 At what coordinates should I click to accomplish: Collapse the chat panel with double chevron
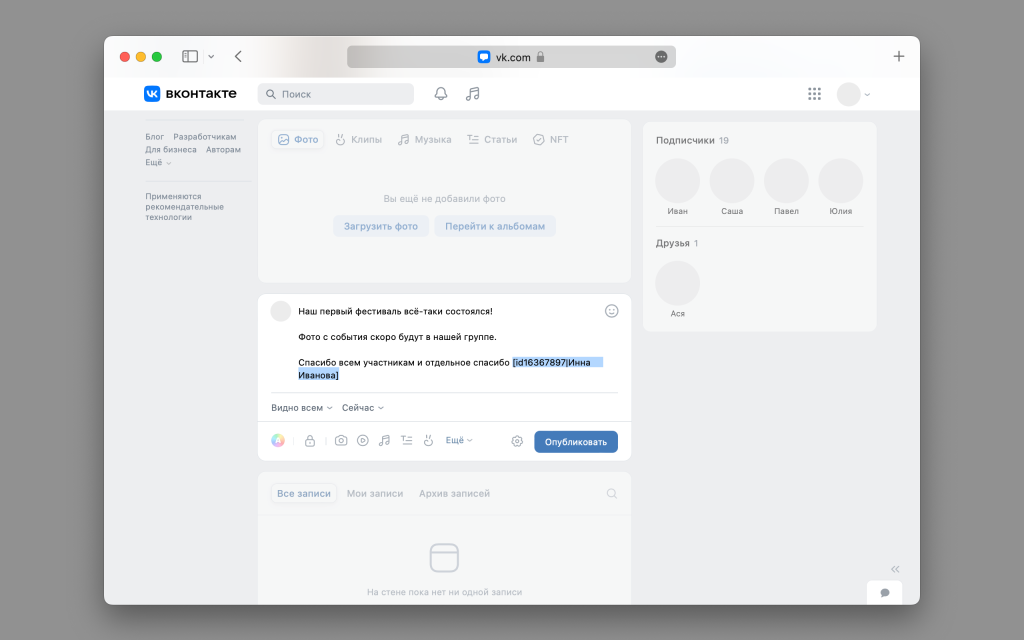click(x=895, y=569)
